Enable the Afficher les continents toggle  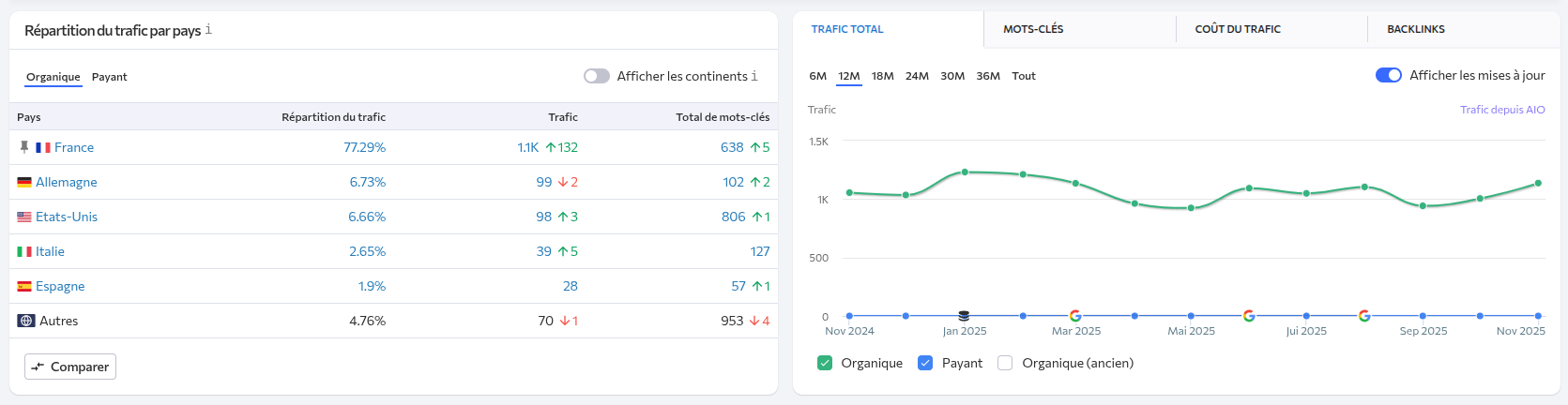[x=597, y=76]
